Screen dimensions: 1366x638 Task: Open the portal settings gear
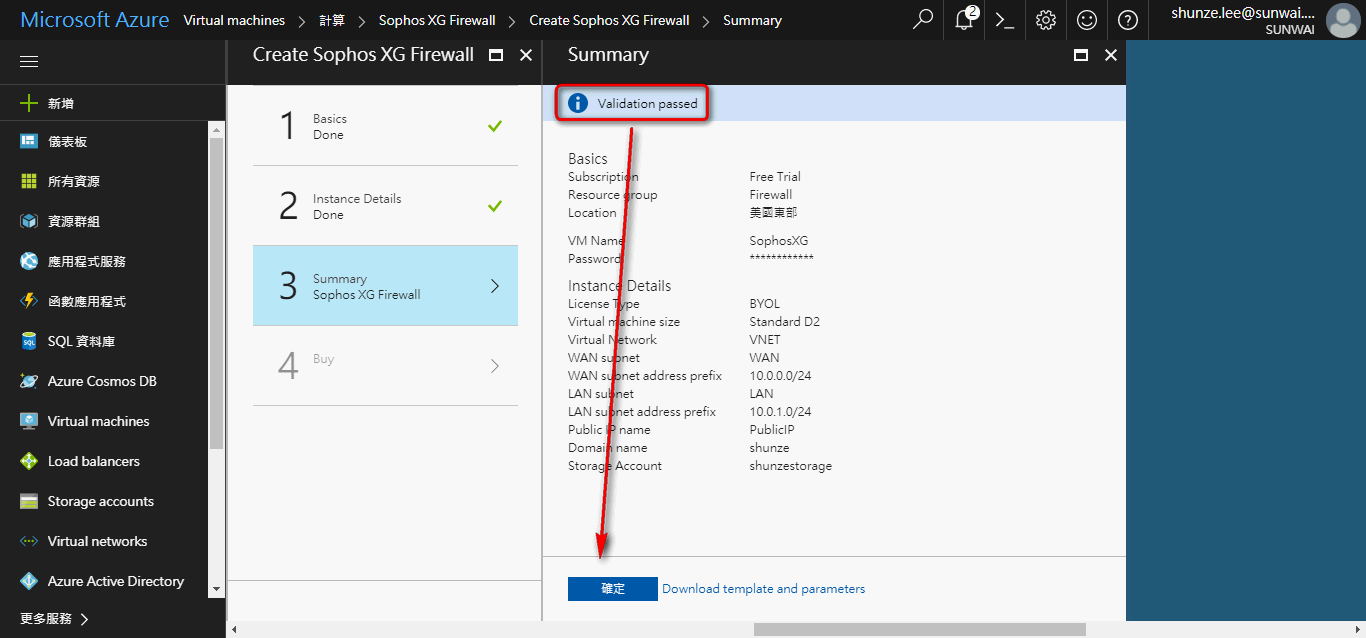1046,20
